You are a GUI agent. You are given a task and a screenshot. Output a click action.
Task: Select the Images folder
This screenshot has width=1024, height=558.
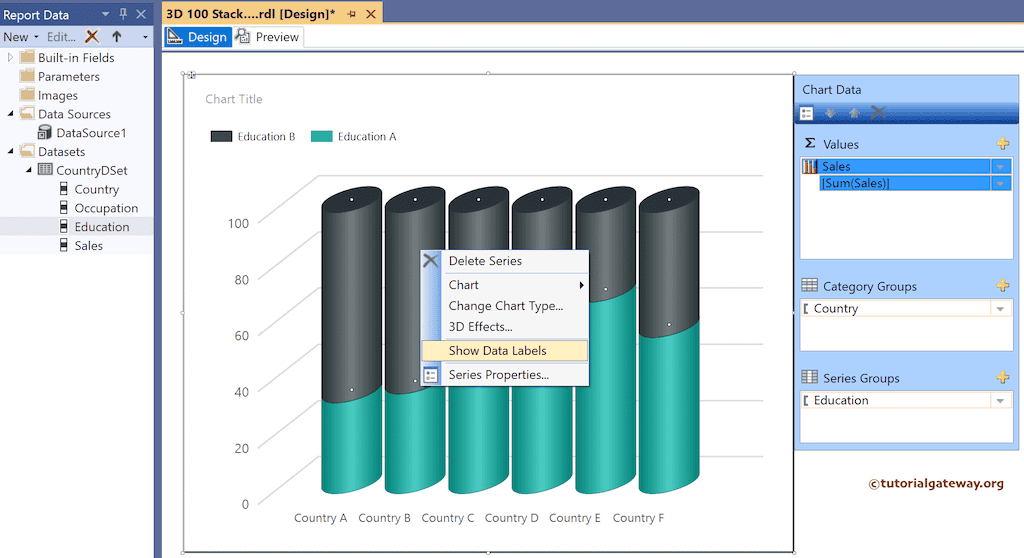coord(57,95)
